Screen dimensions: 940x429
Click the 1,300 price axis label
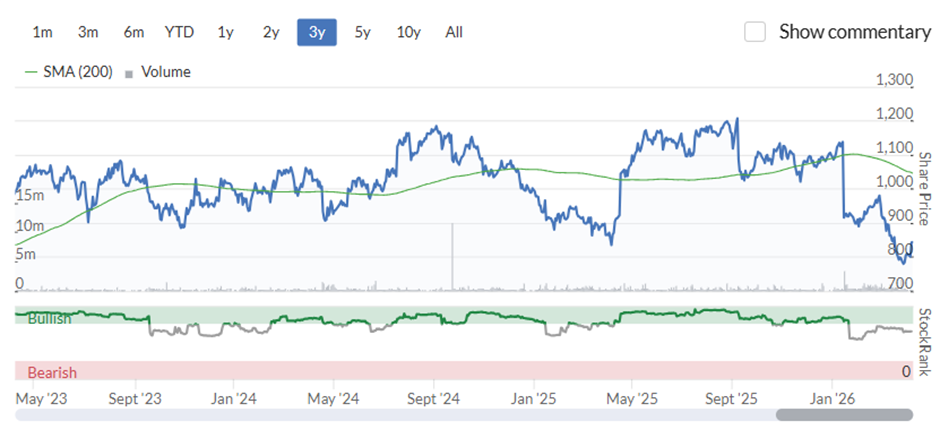coord(894,80)
